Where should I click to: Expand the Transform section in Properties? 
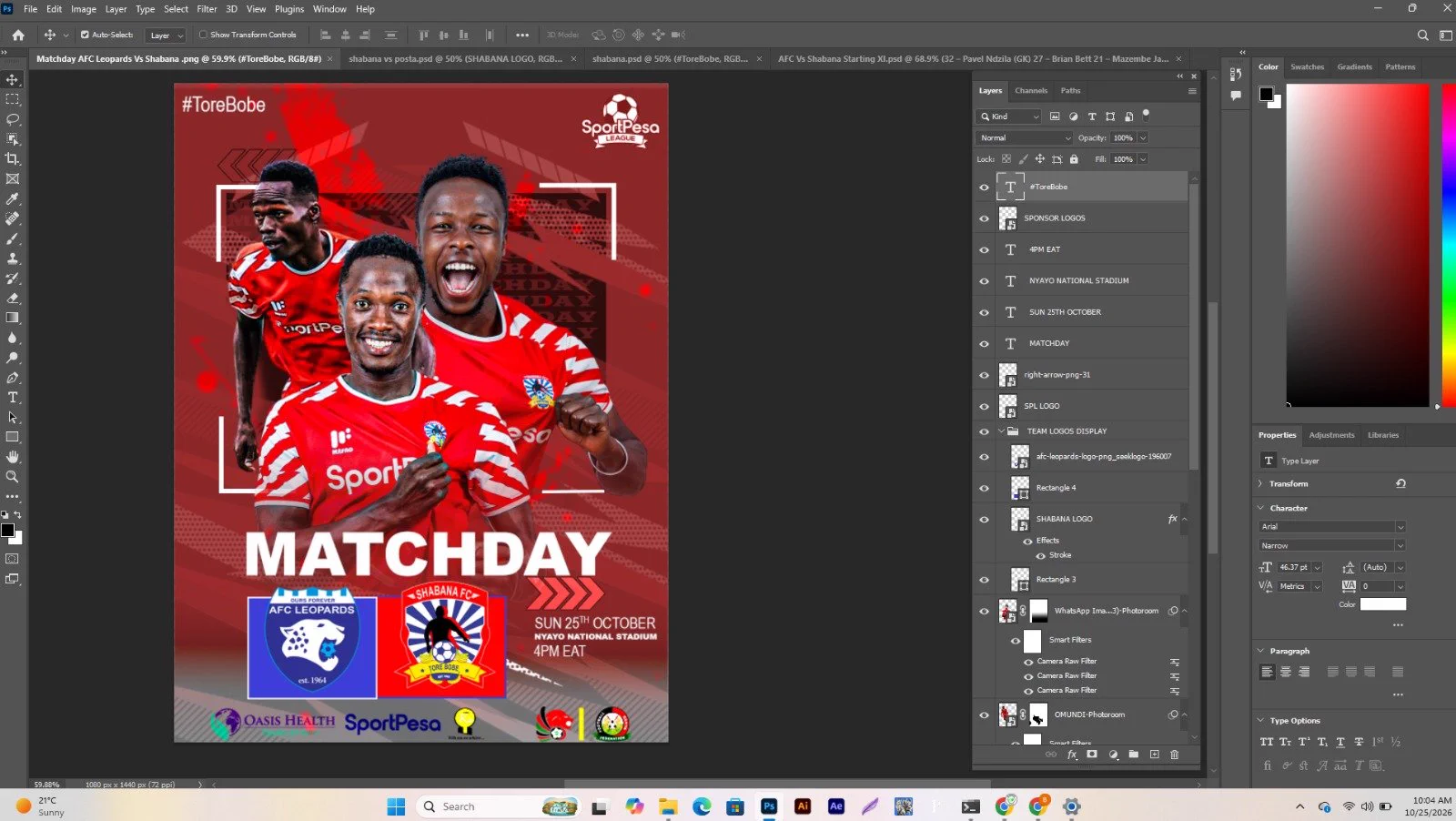click(1260, 484)
